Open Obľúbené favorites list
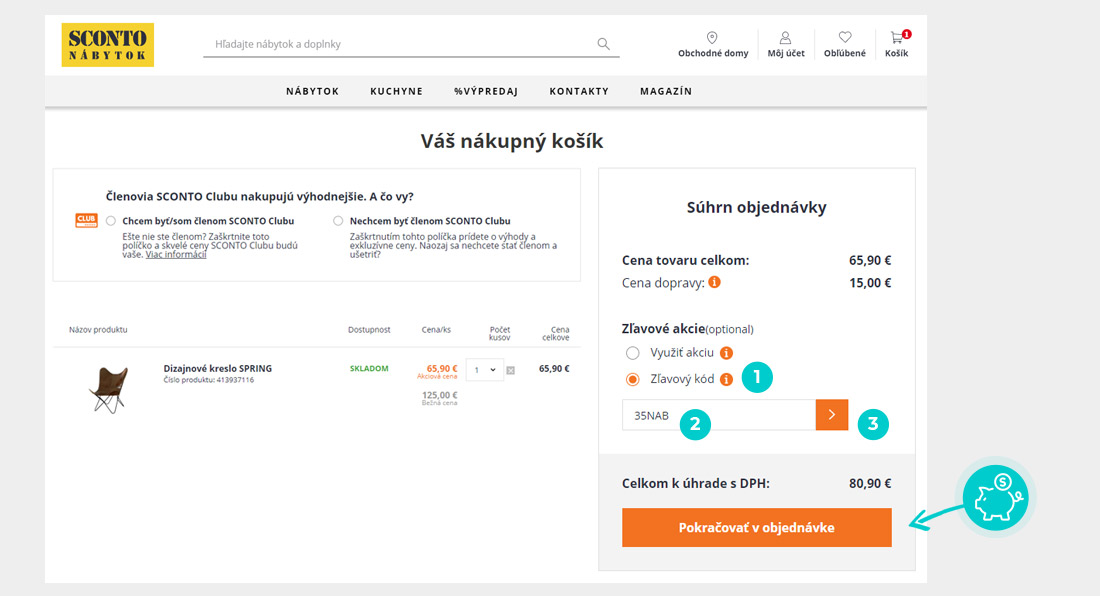The width and height of the screenshot is (1100, 596). tap(845, 44)
